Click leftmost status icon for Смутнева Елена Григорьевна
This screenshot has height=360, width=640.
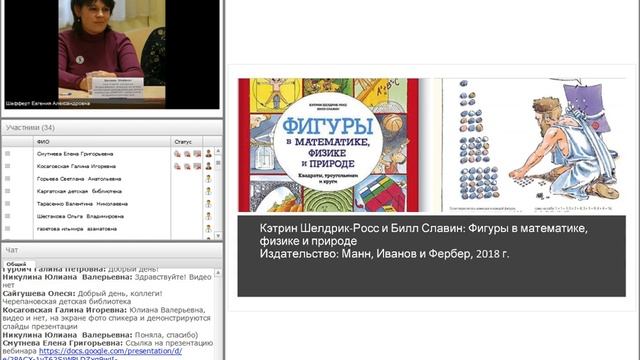click(x=178, y=154)
